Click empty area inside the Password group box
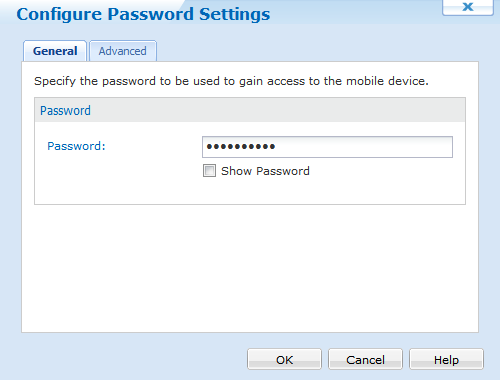The width and height of the screenshot is (500, 380). (117, 180)
